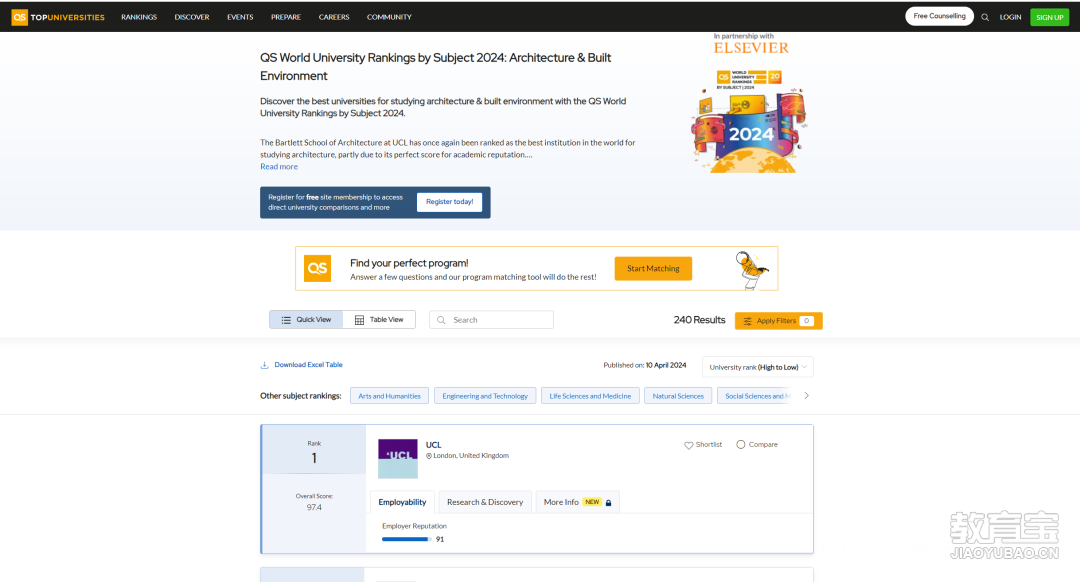The image size is (1080, 582).
Task: Select the Compare radio button for UCL
Action: [x=740, y=445]
